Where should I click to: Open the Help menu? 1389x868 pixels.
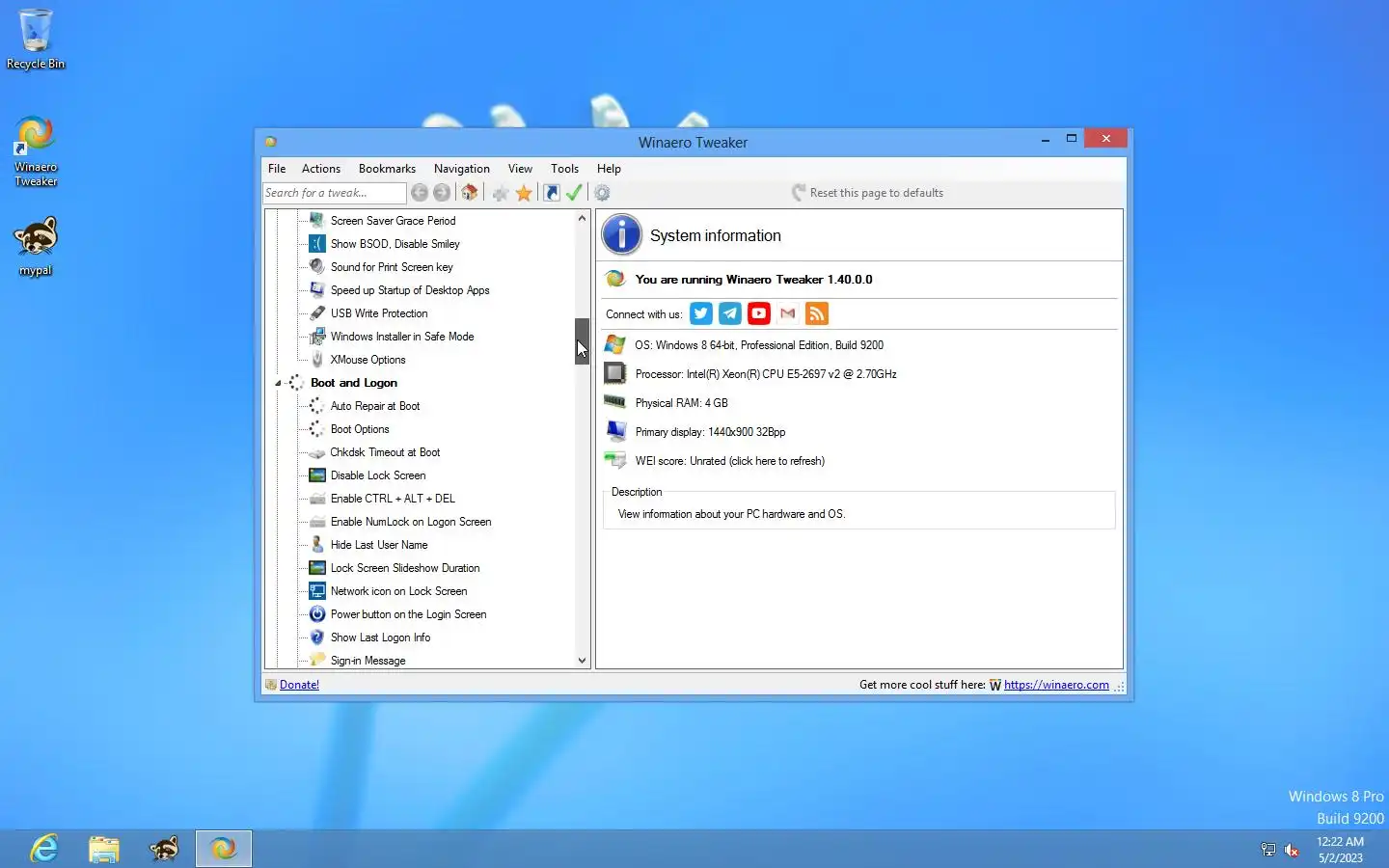(609, 169)
